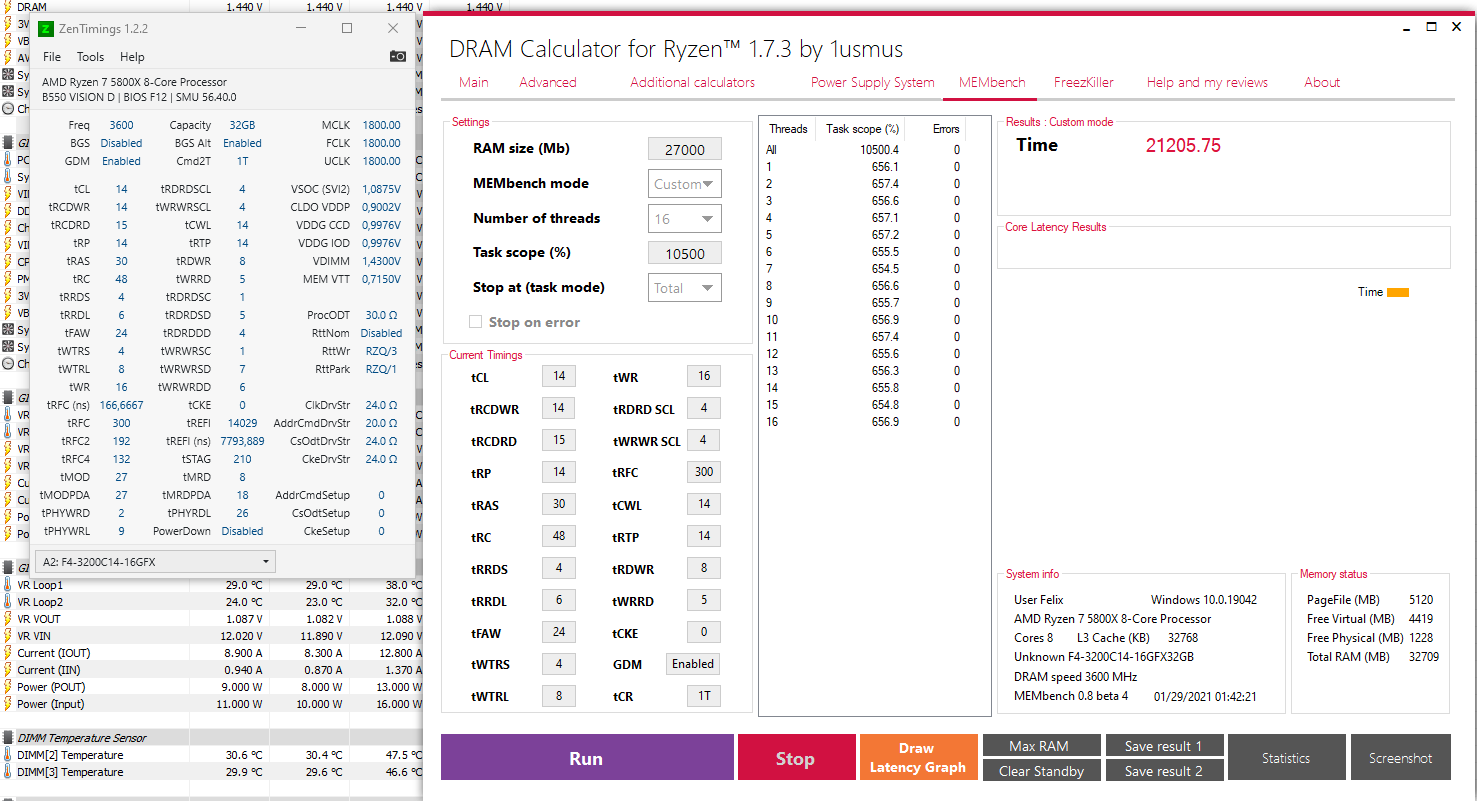Image resolution: width=1477 pixels, height=801 pixels.
Task: Open the About tab
Action: click(1322, 82)
